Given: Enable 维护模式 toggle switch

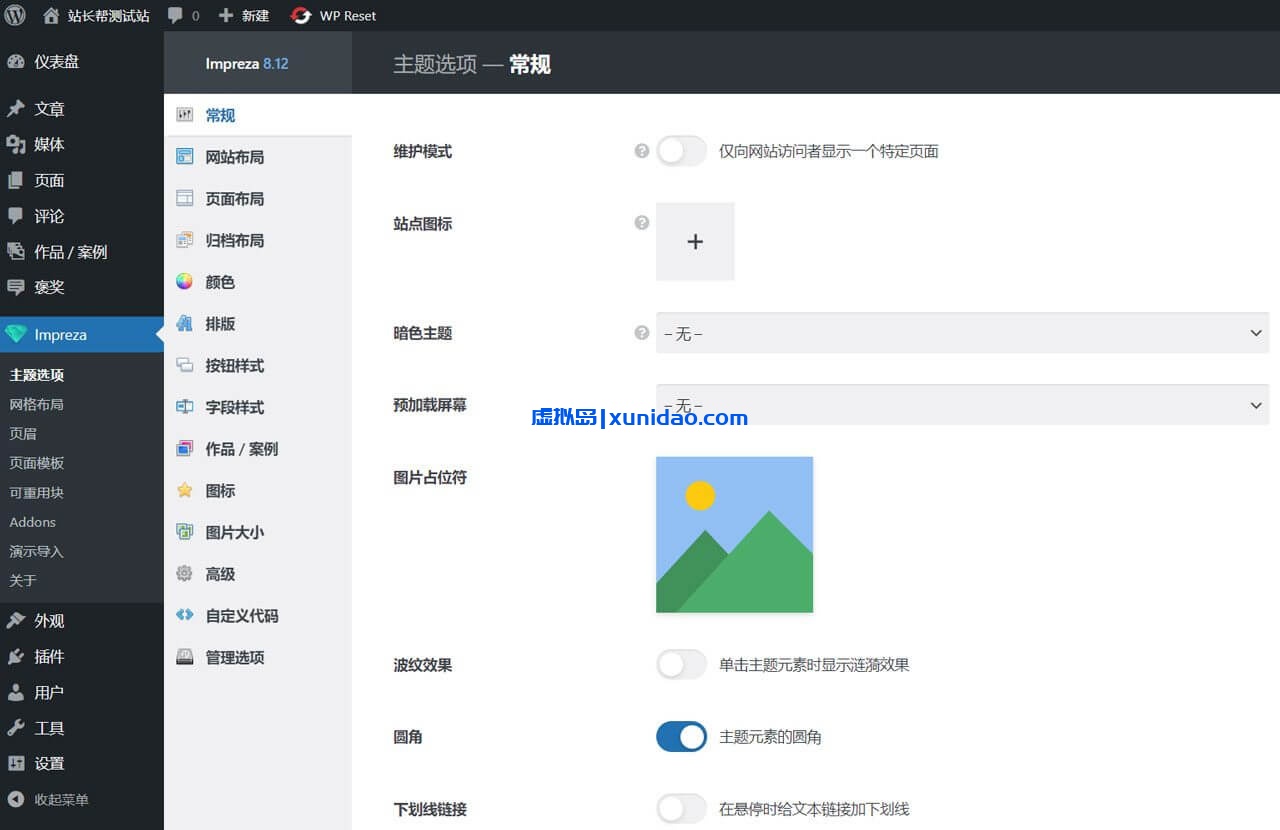Looking at the screenshot, I should tap(681, 151).
